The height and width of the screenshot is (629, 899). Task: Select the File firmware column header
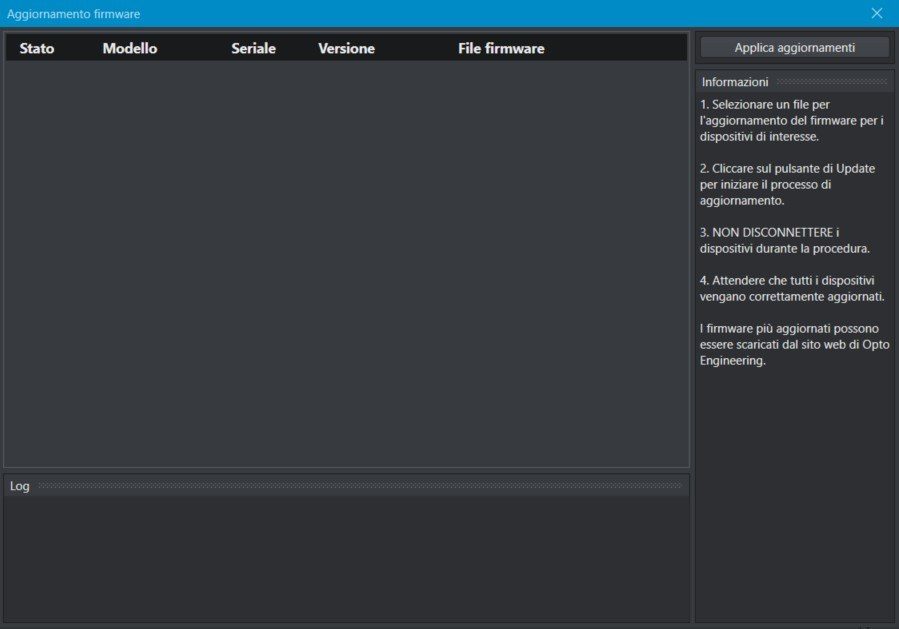[501, 48]
